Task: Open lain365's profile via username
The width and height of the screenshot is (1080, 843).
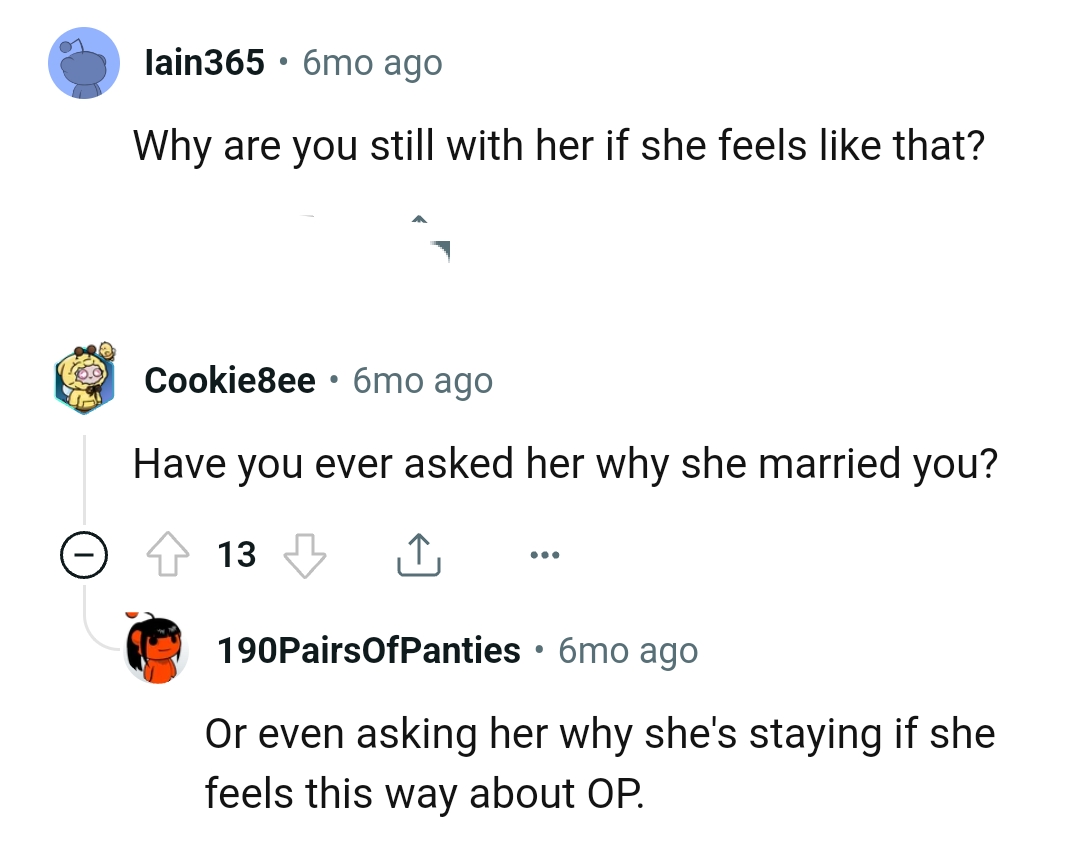Action: tap(204, 62)
